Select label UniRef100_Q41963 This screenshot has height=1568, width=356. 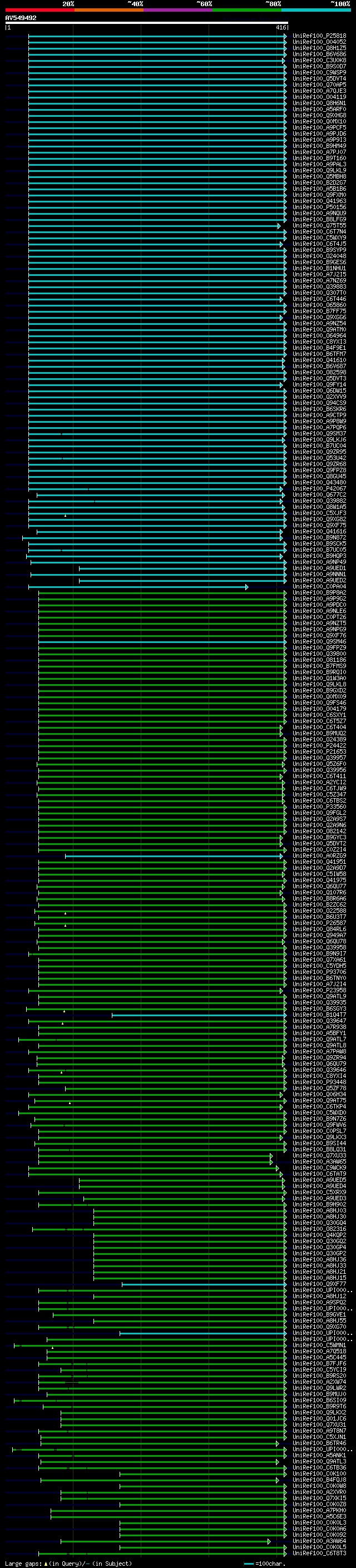click(319, 201)
